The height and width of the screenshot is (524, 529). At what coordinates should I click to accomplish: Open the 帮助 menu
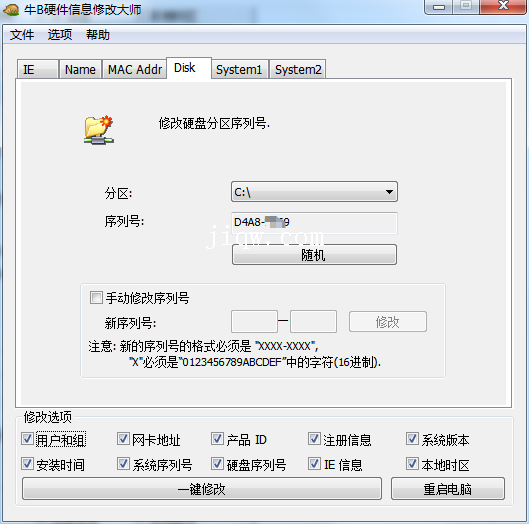pyautogui.click(x=98, y=34)
